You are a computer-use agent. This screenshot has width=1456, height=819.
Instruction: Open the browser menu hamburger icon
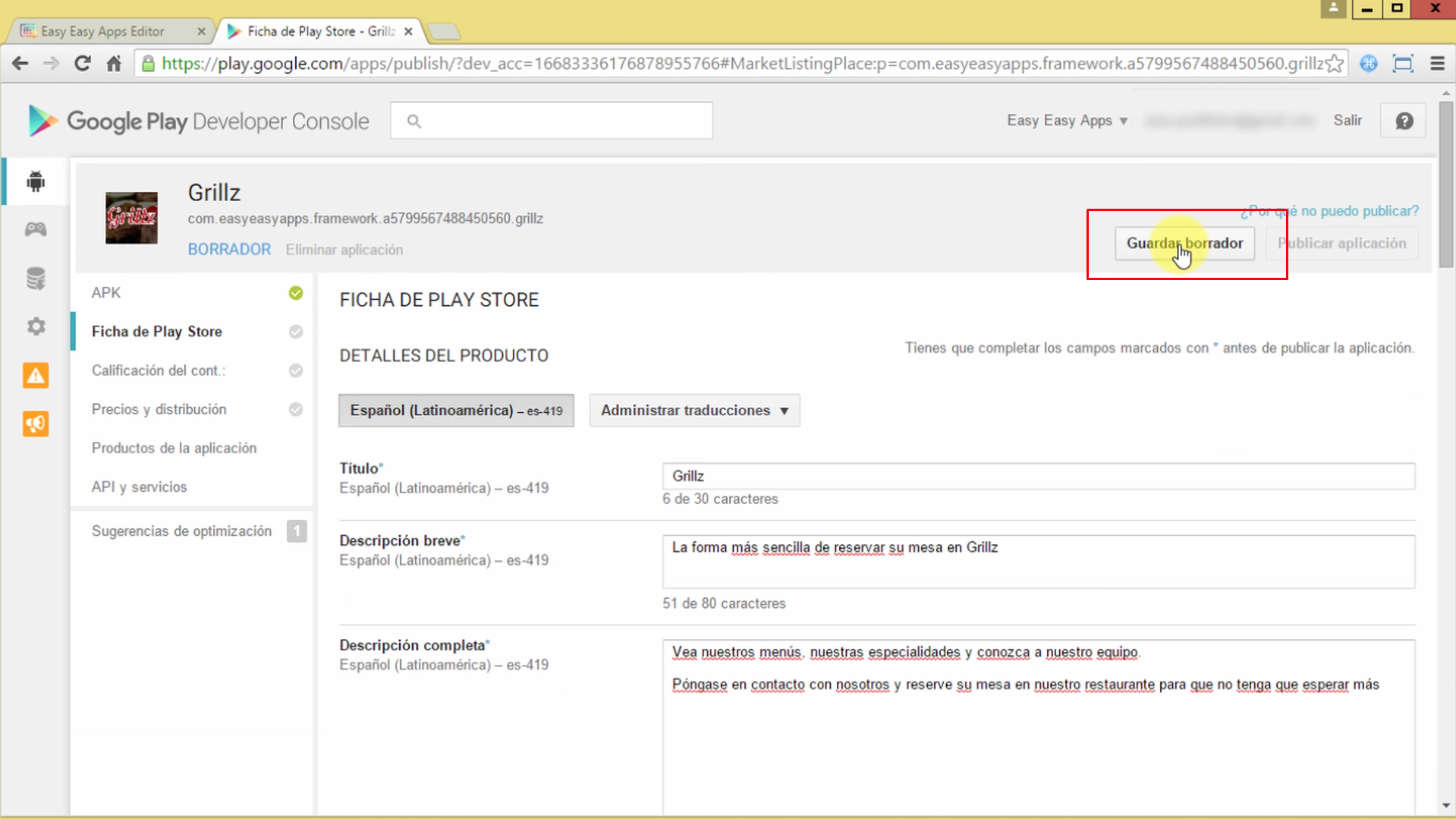tap(1438, 64)
